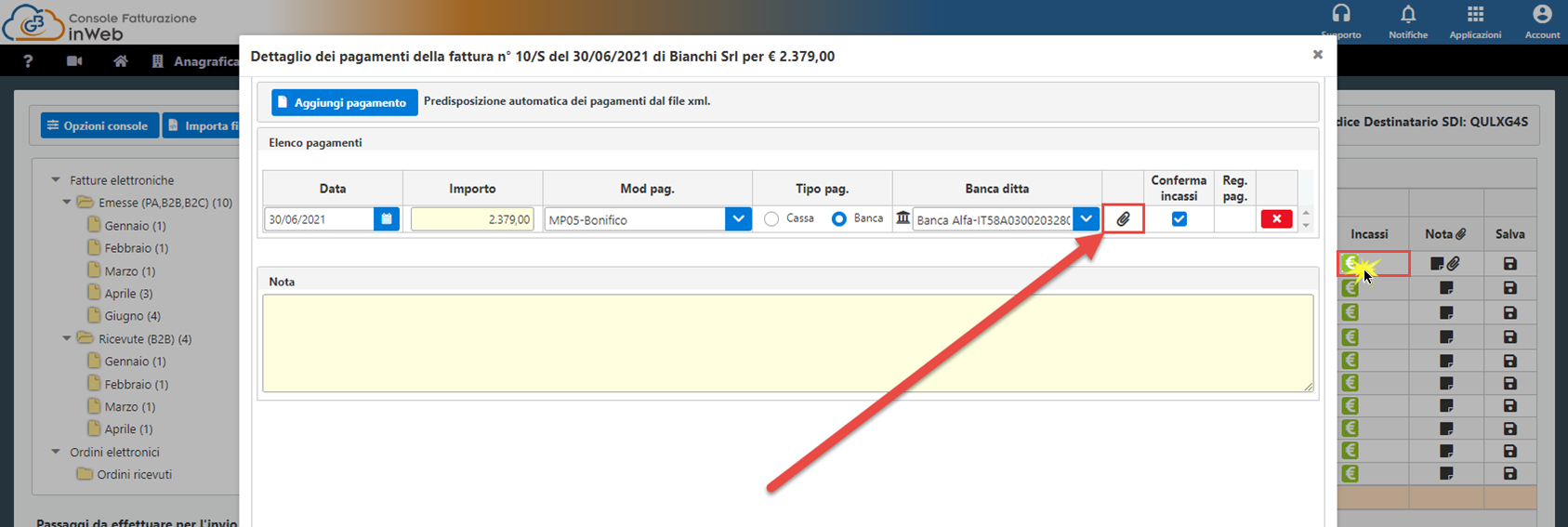Click Gennaio folder icon under Emesse
The width and height of the screenshot is (1568, 527).
point(94,225)
